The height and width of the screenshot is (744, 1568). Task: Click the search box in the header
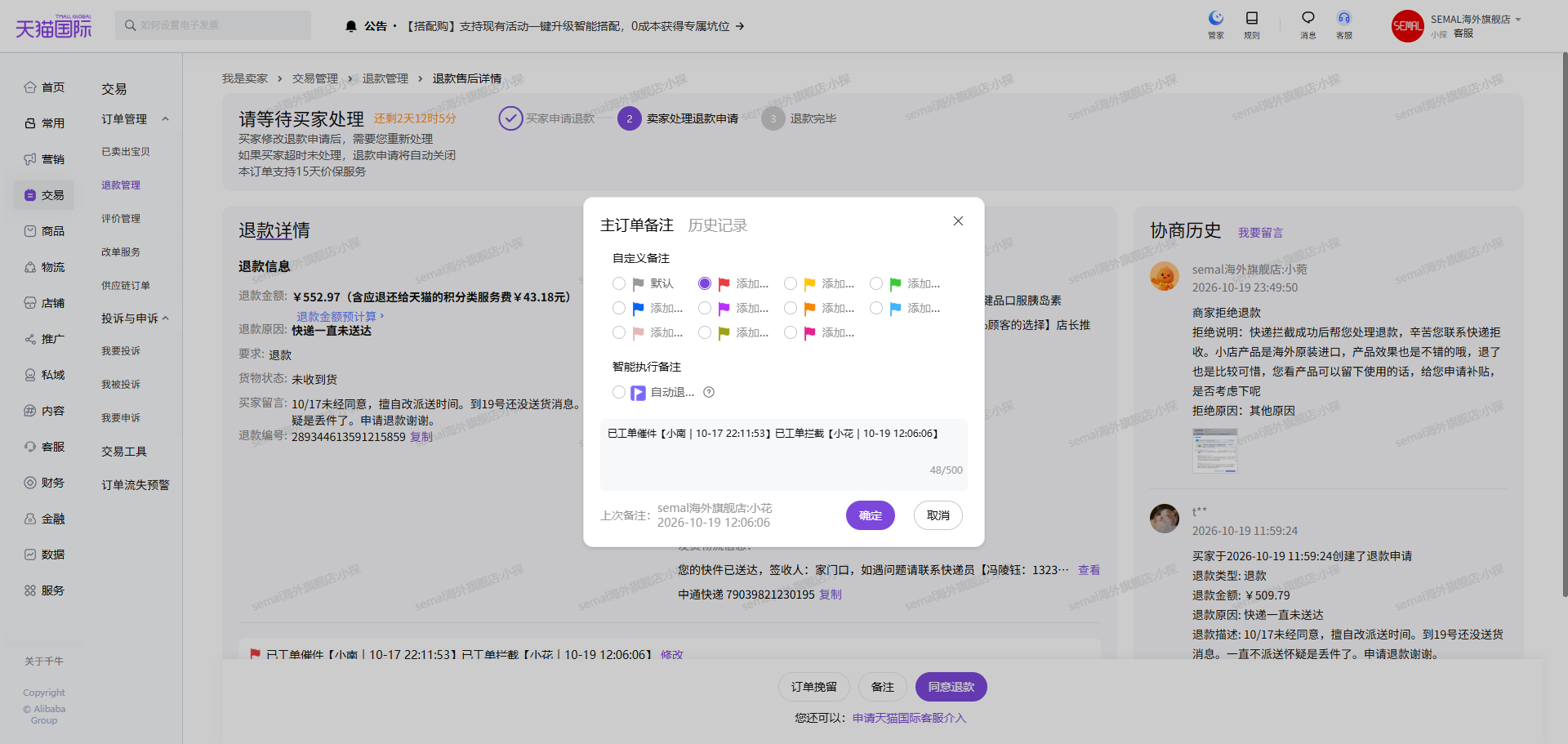pos(213,25)
